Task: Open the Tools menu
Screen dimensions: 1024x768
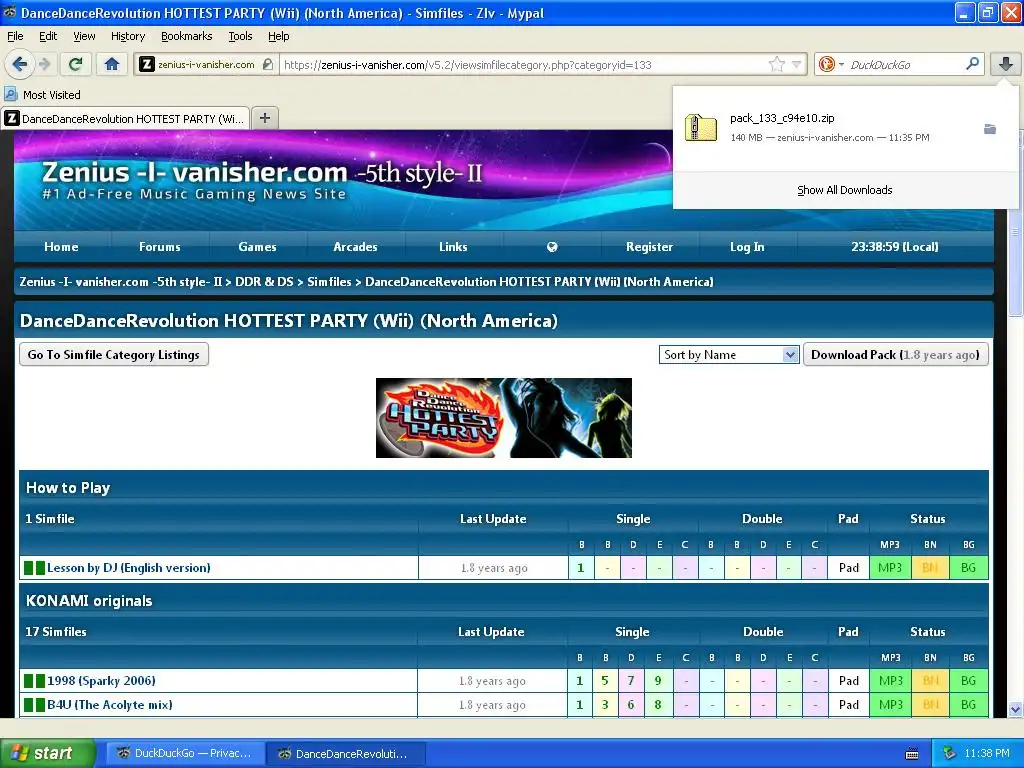Action: pos(240,36)
